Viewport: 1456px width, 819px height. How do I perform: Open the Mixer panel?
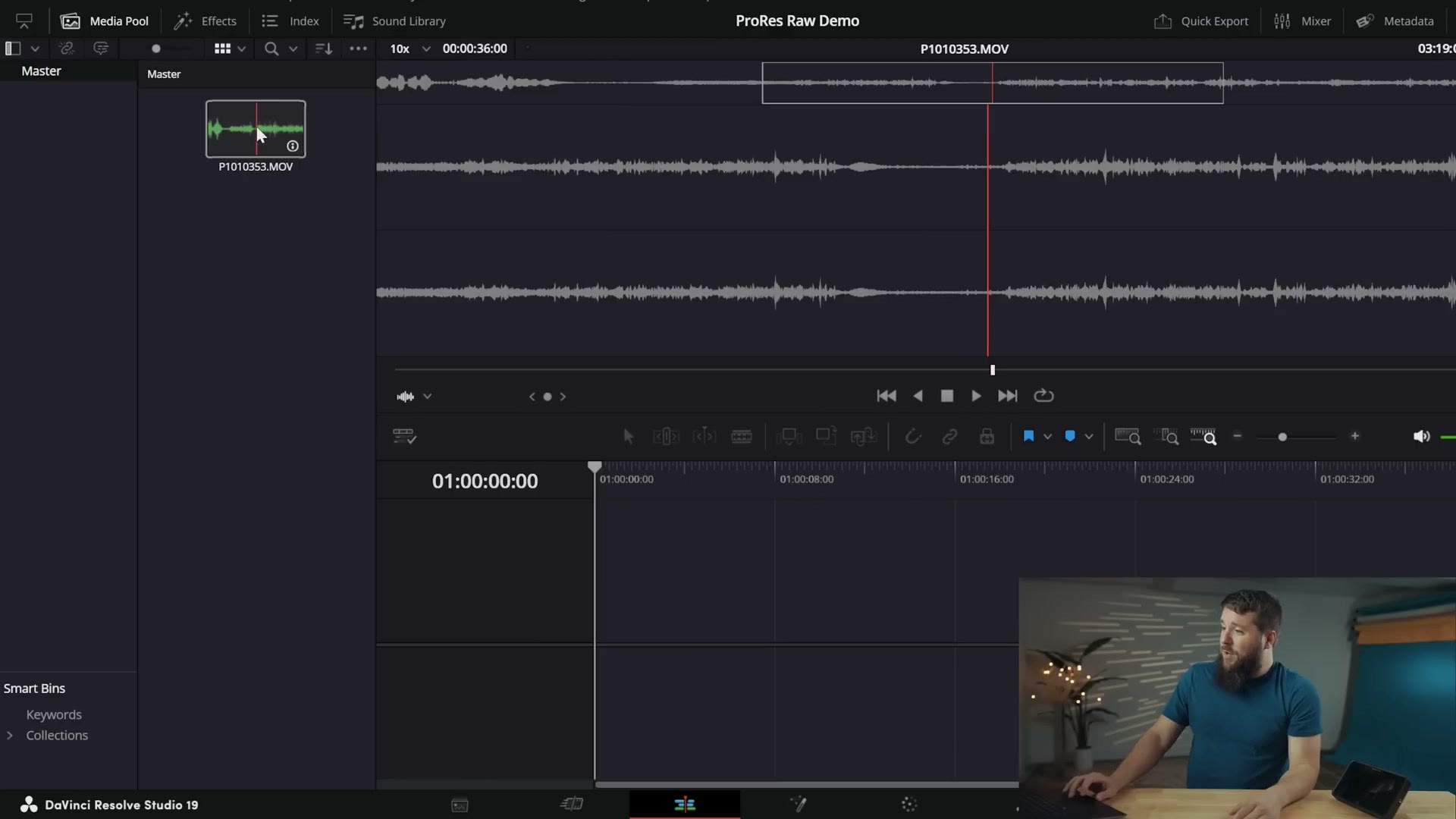(1302, 21)
